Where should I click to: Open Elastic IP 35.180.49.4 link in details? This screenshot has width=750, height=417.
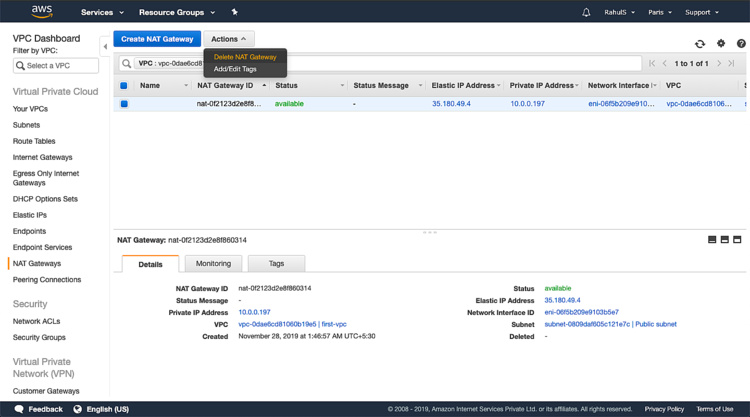pyautogui.click(x=562, y=300)
